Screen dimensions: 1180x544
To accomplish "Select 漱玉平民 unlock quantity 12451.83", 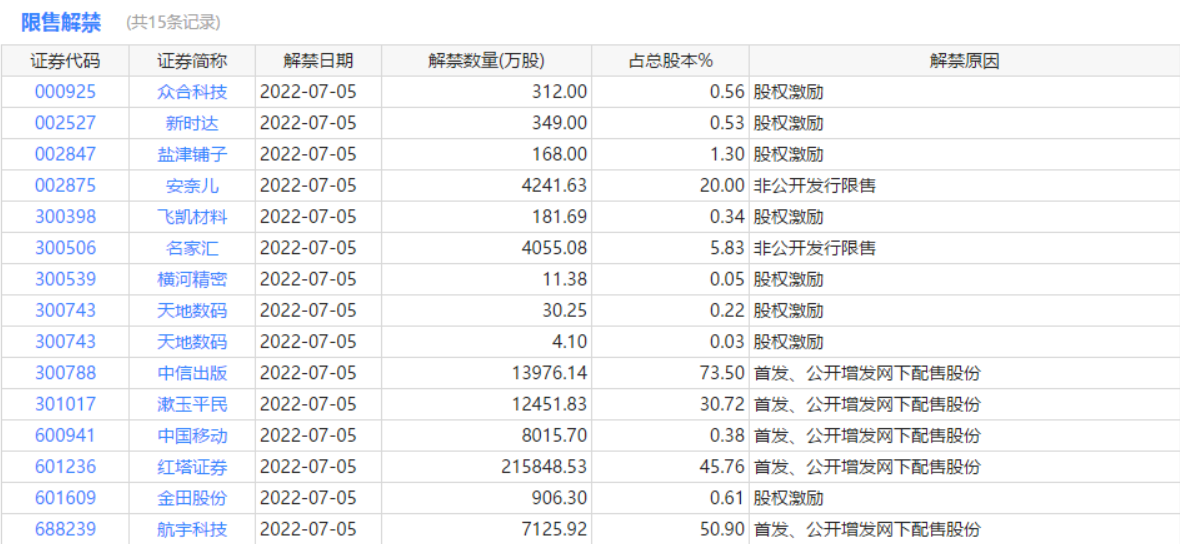I will click(549, 405).
